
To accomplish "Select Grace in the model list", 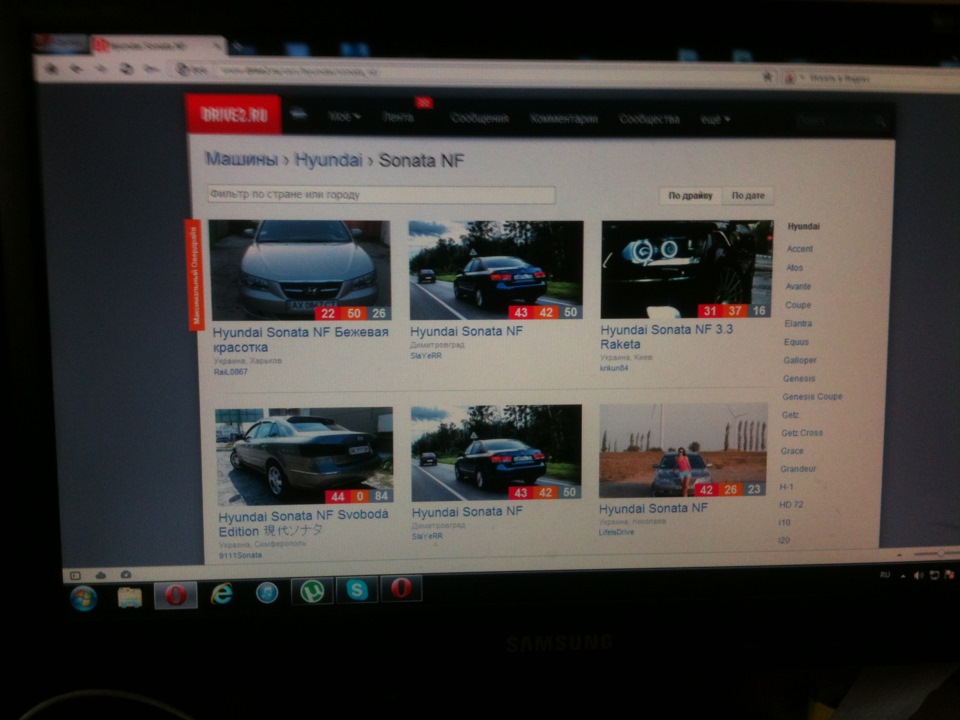I will click(792, 451).
